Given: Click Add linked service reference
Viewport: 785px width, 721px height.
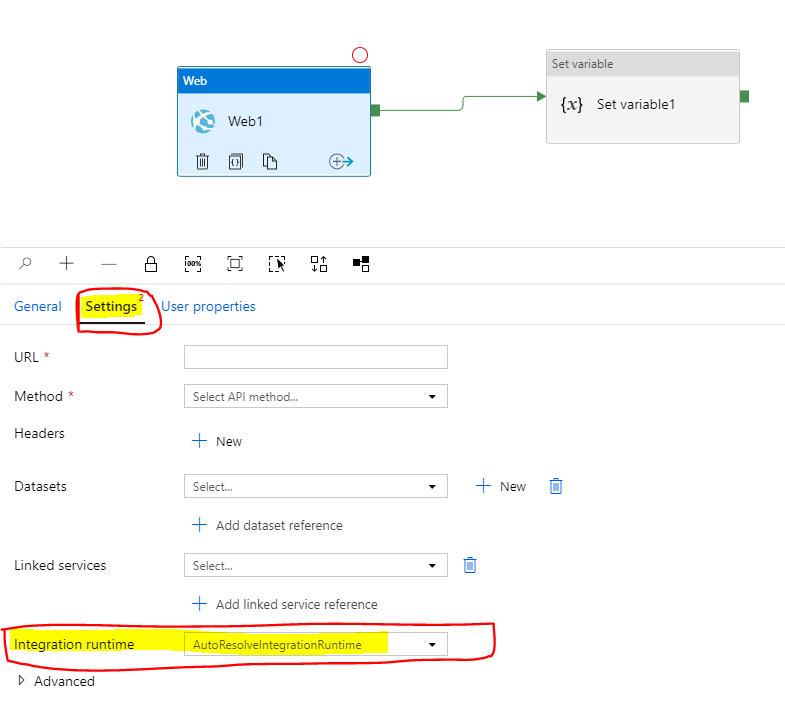Looking at the screenshot, I should (x=285, y=604).
